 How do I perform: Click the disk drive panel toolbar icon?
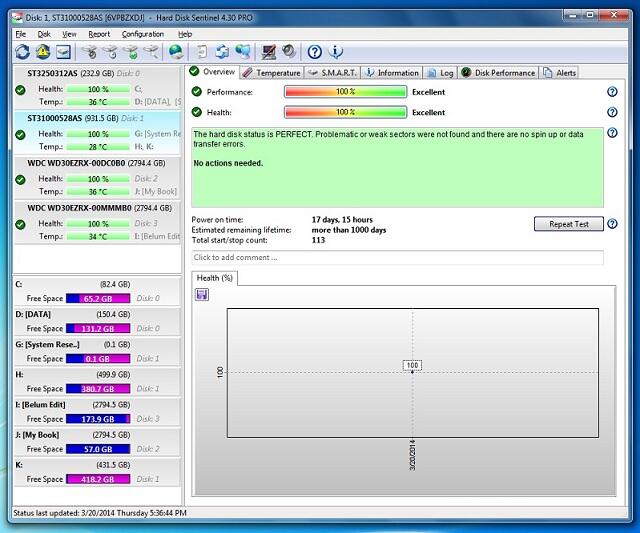point(63,52)
